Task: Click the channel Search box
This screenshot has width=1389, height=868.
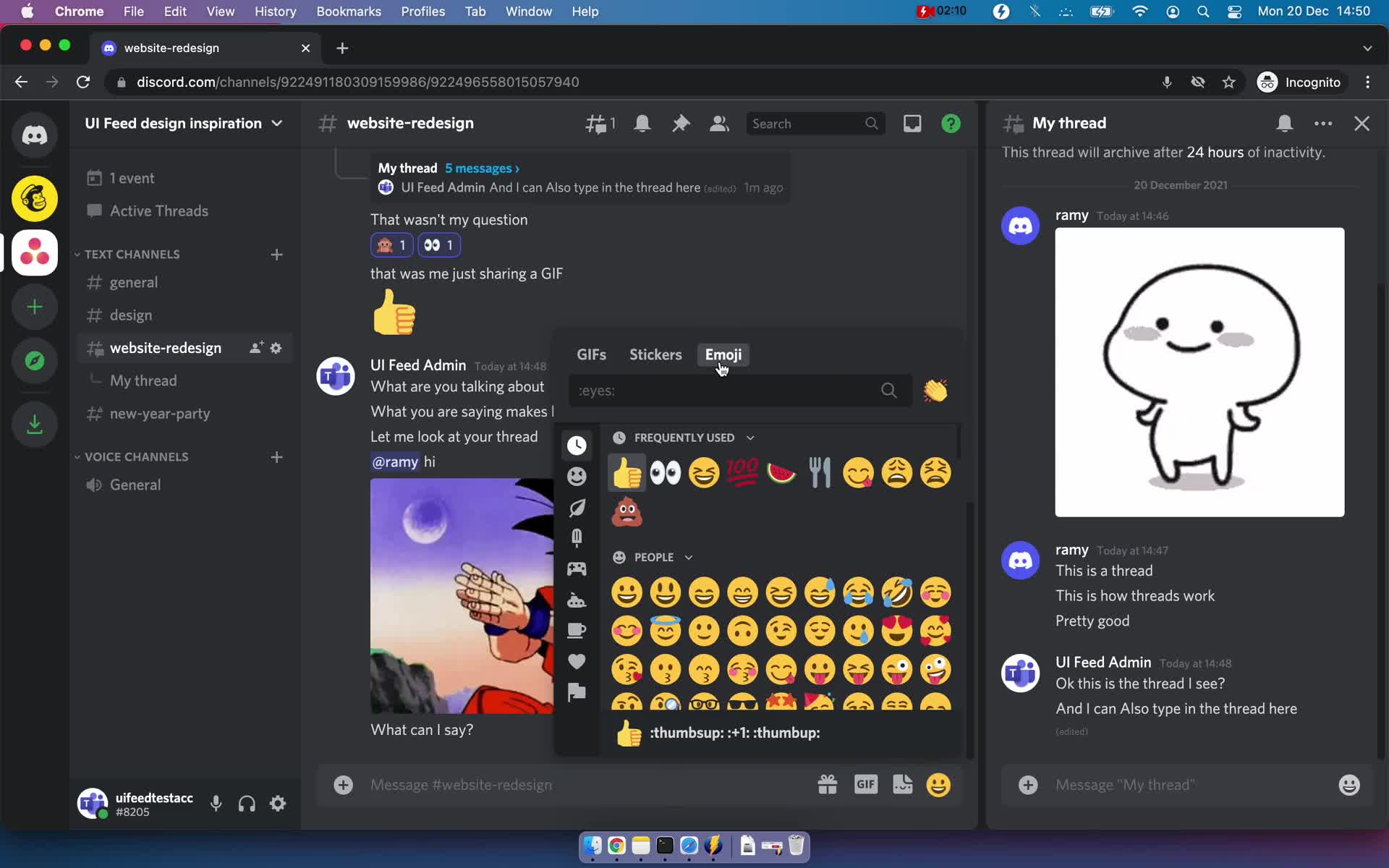Action: coord(815,124)
